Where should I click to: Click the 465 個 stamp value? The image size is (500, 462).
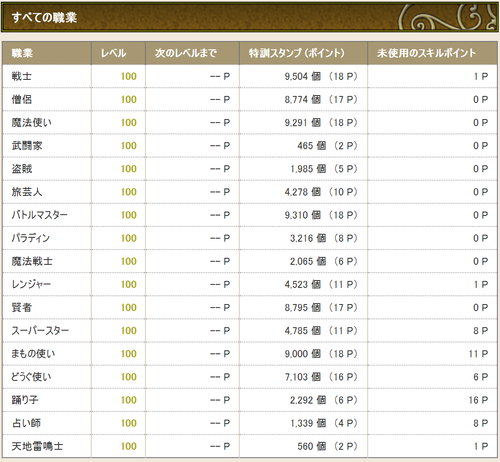pos(312,146)
